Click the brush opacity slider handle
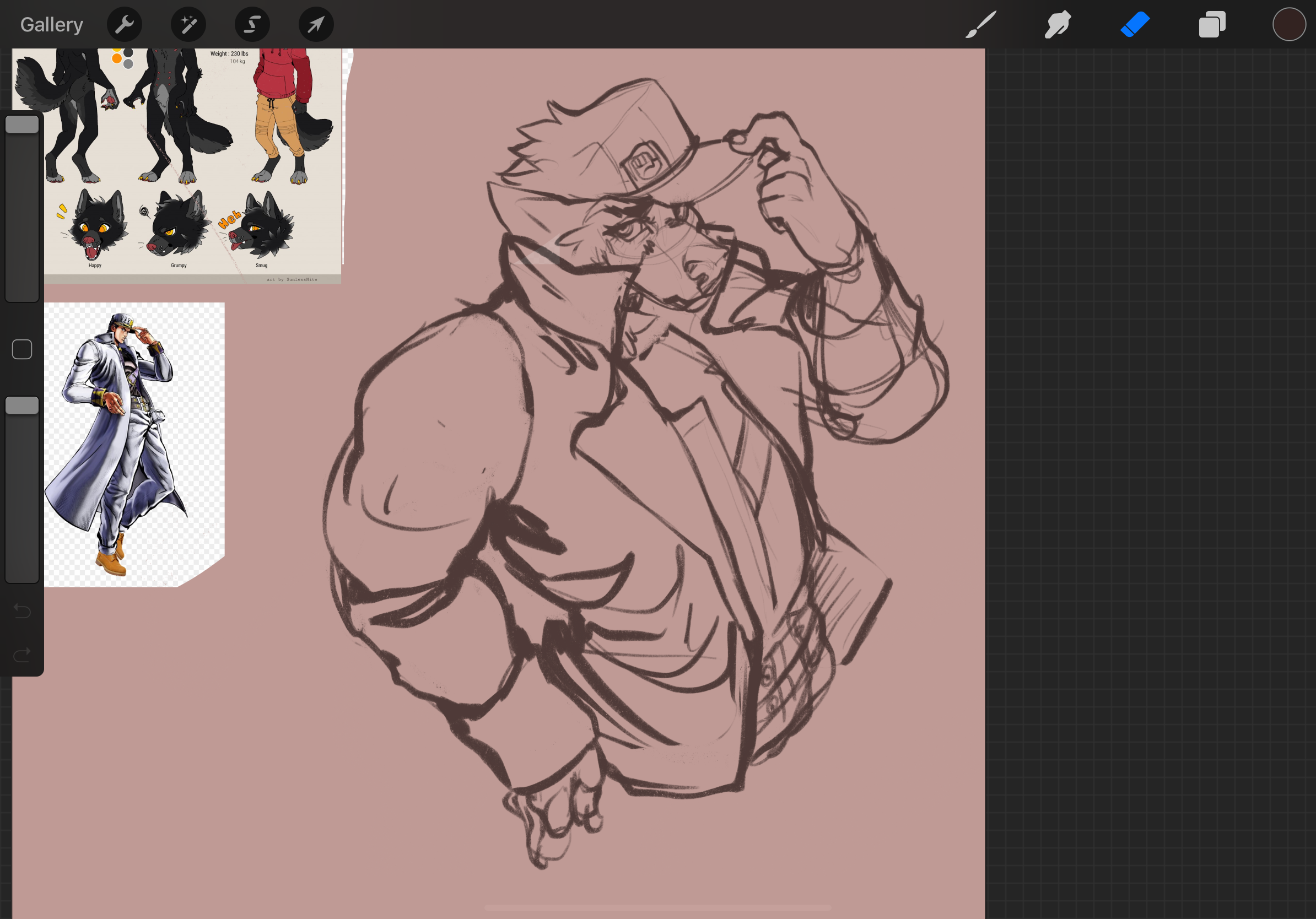 point(22,406)
